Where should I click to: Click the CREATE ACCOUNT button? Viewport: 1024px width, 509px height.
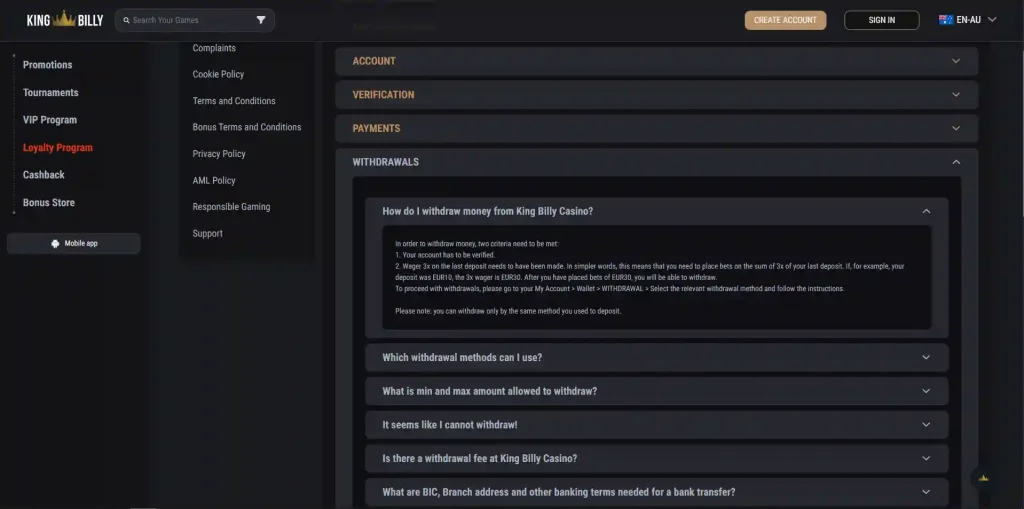coord(785,20)
